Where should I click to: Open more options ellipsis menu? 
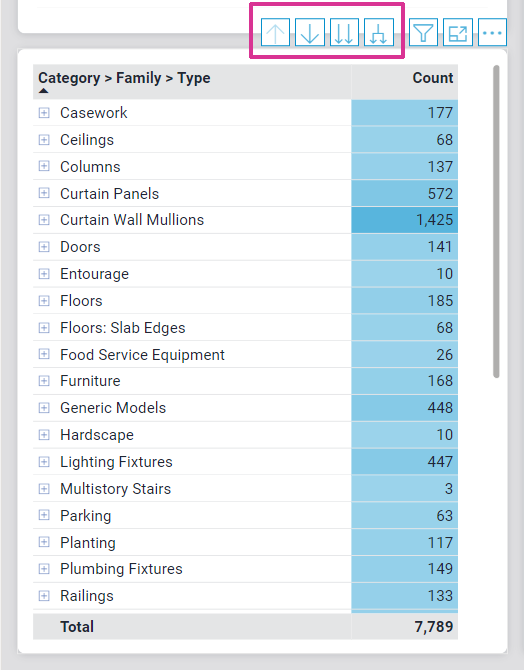point(492,32)
